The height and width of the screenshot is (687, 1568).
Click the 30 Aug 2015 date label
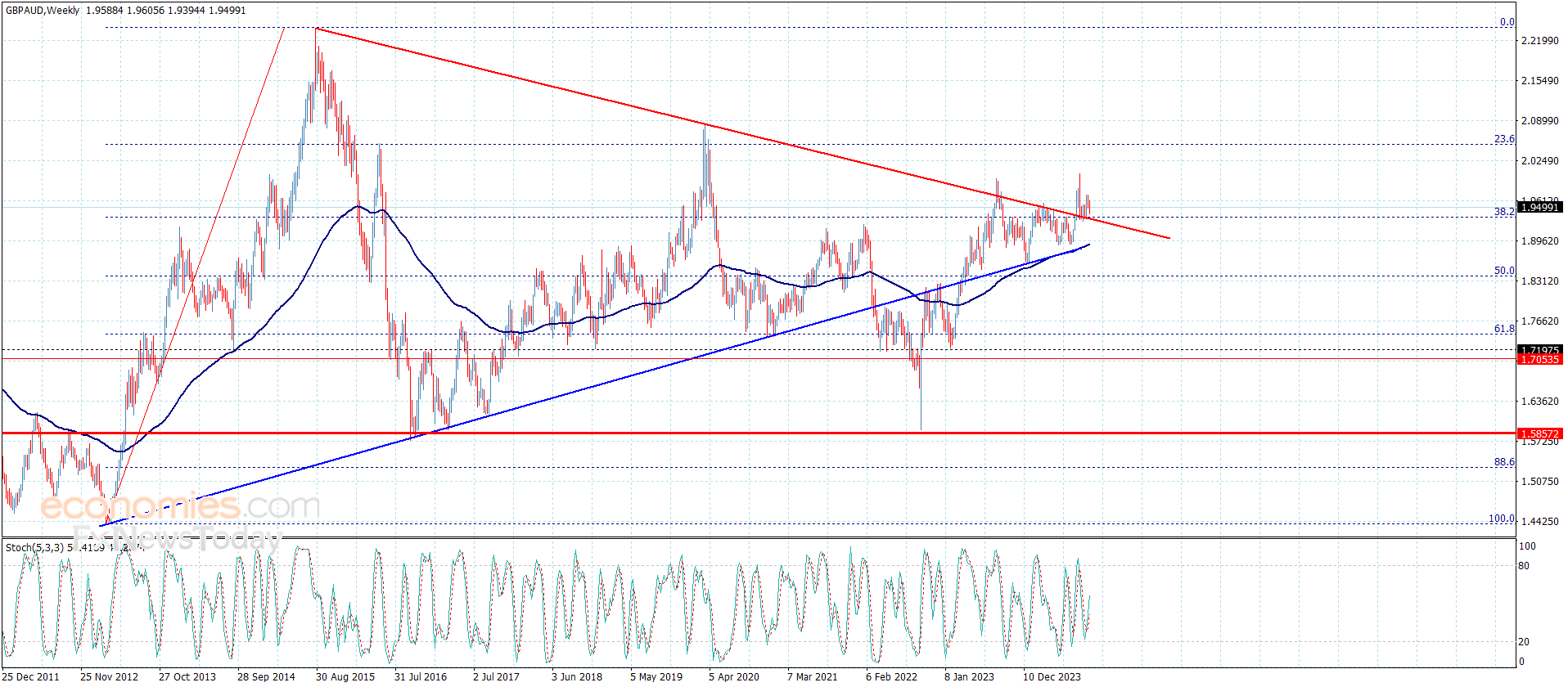[345, 676]
